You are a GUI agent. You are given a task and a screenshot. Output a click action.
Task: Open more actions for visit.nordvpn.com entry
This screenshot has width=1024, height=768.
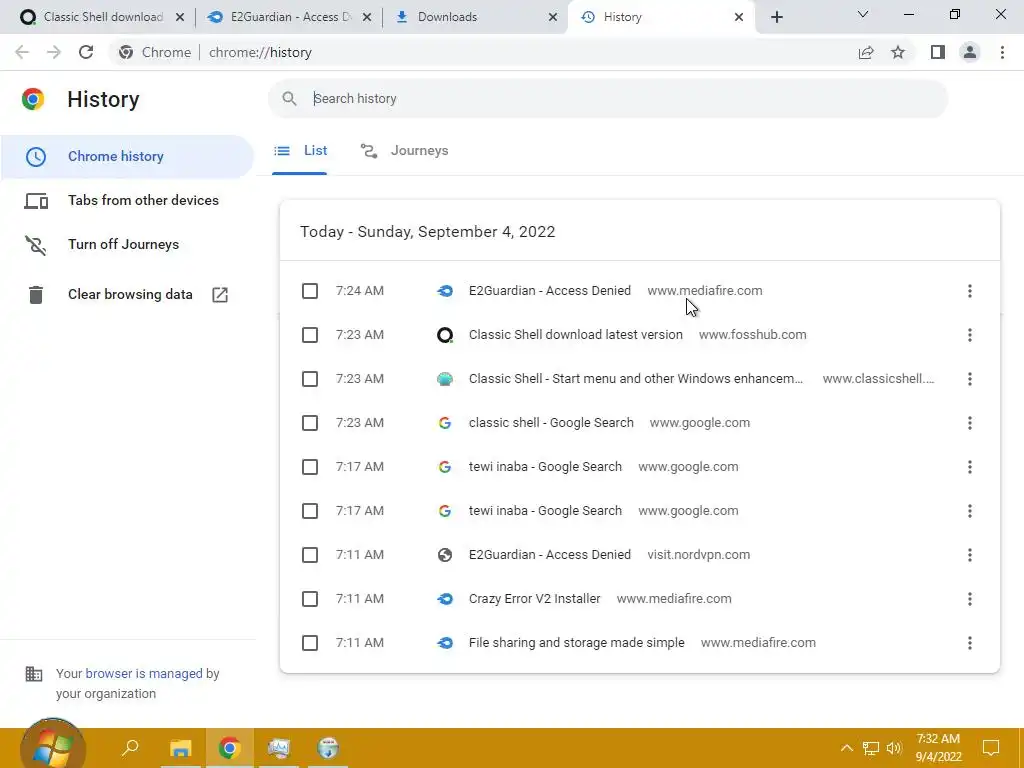pos(970,555)
